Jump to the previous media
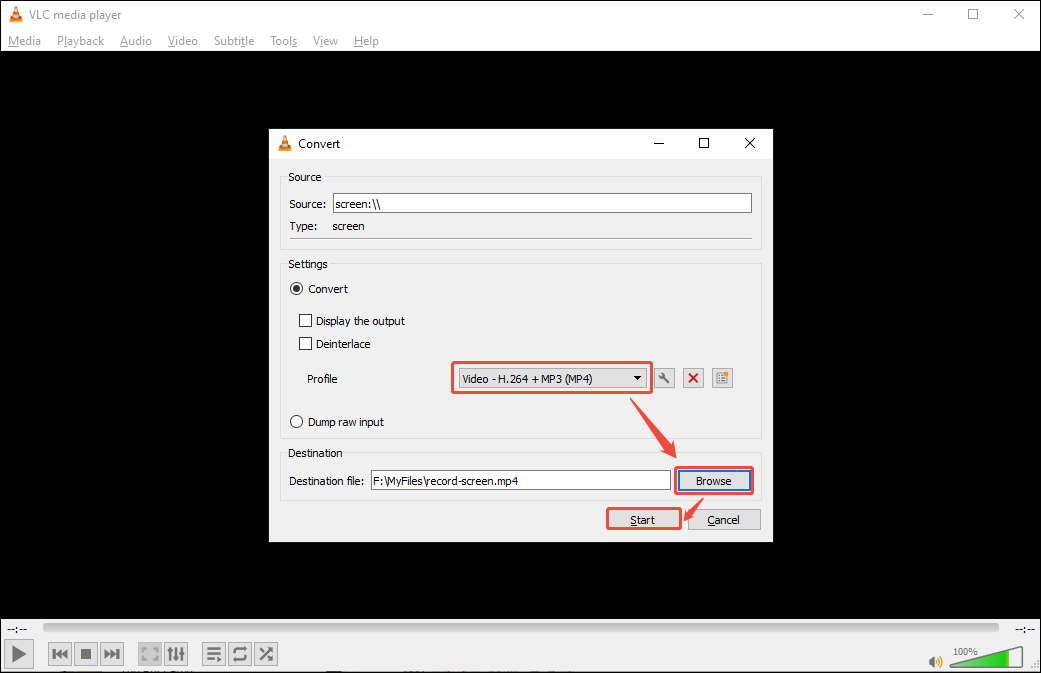The width and height of the screenshot is (1041, 673). pyautogui.click(x=59, y=653)
